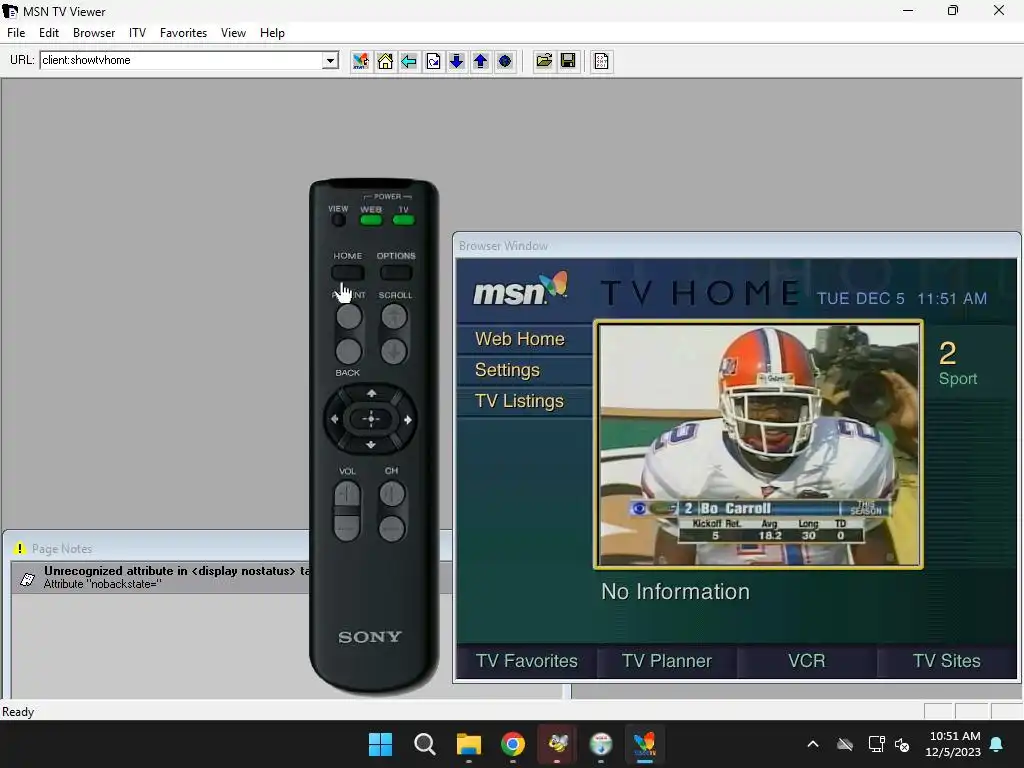Open the Help menu

tap(272, 33)
